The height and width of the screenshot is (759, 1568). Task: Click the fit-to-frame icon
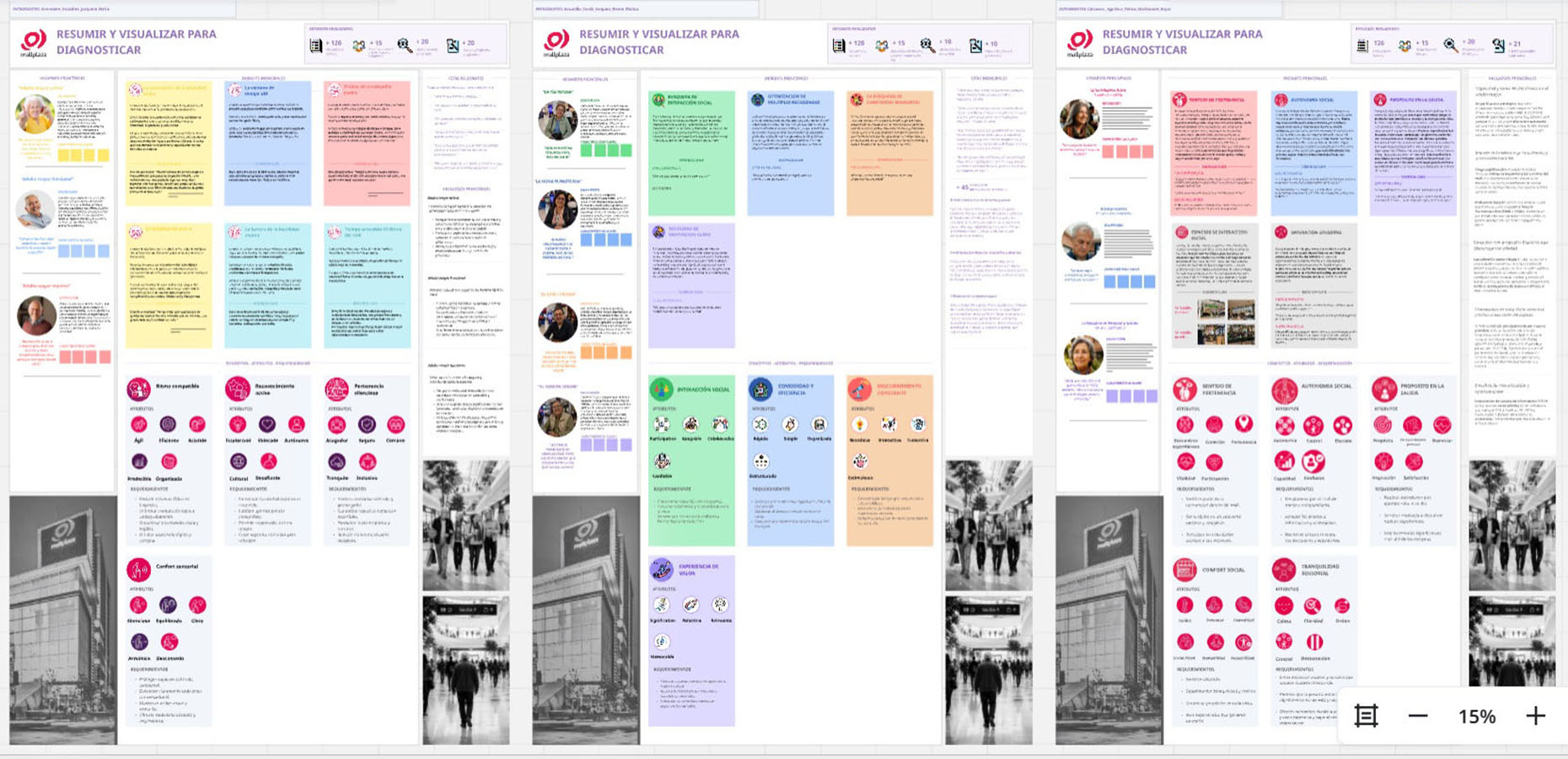(1366, 716)
